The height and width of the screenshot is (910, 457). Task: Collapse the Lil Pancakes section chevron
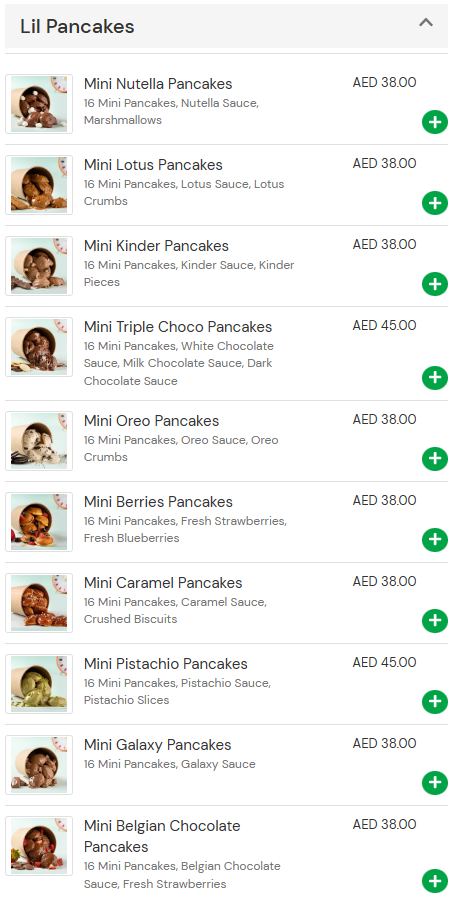click(x=426, y=23)
